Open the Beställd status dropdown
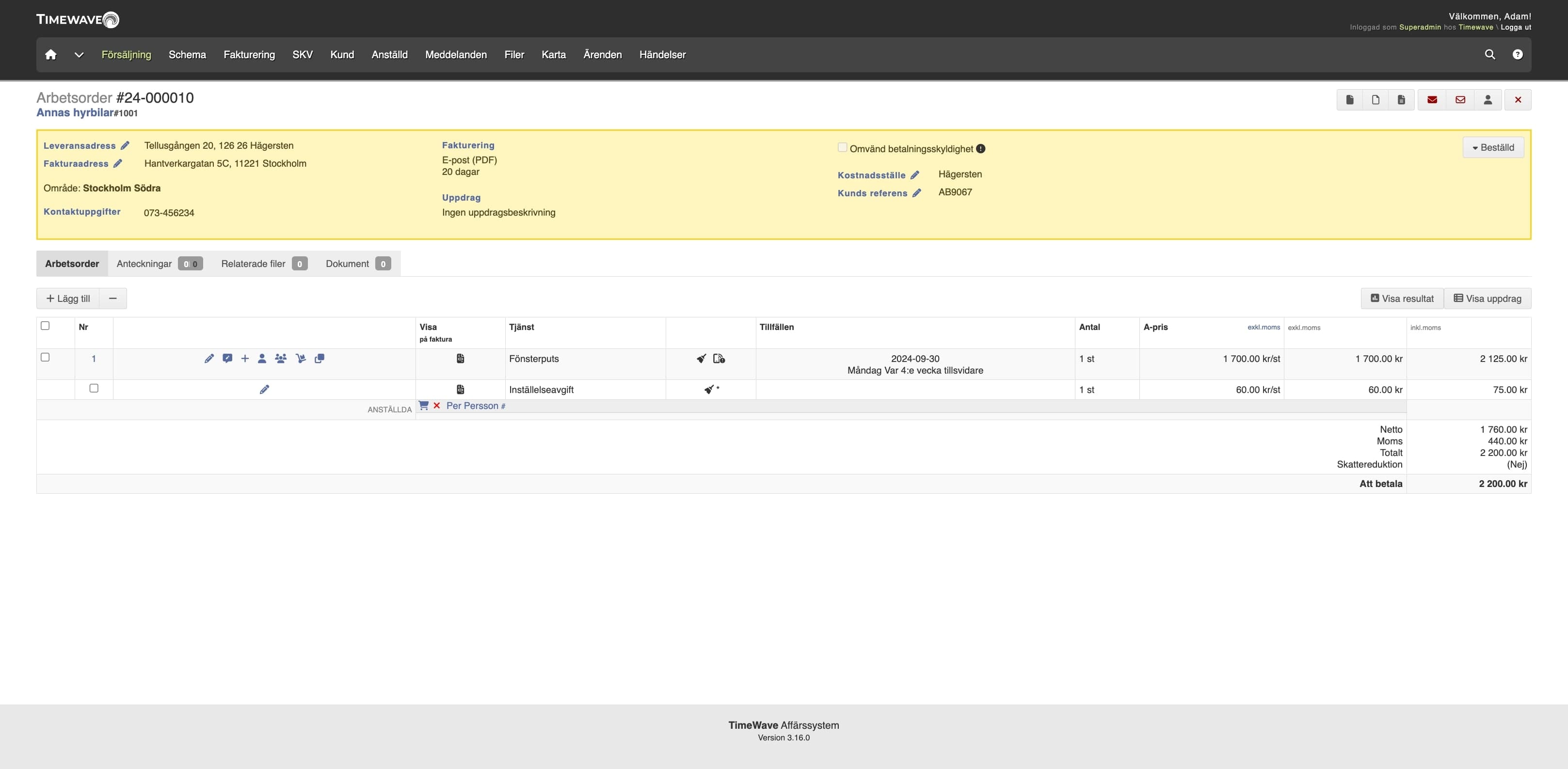 click(x=1493, y=147)
